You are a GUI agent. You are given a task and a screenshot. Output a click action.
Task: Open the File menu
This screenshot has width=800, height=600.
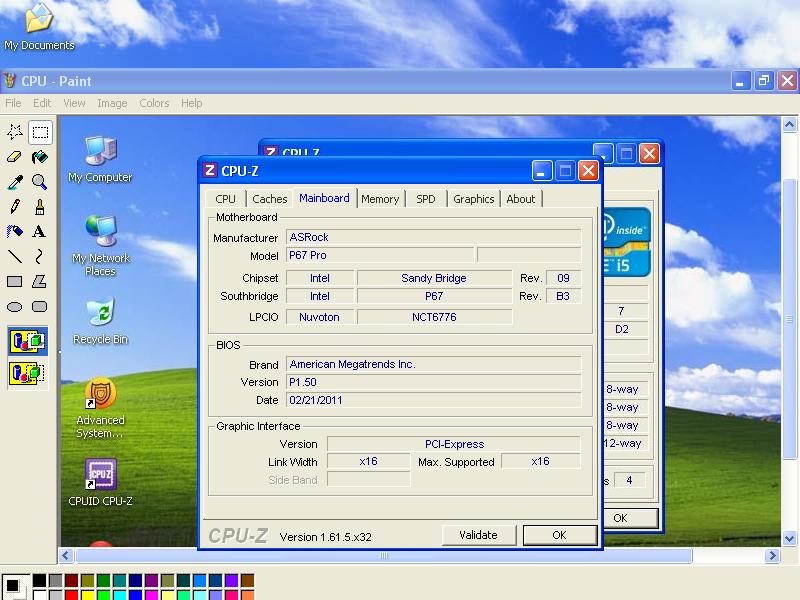tap(13, 103)
